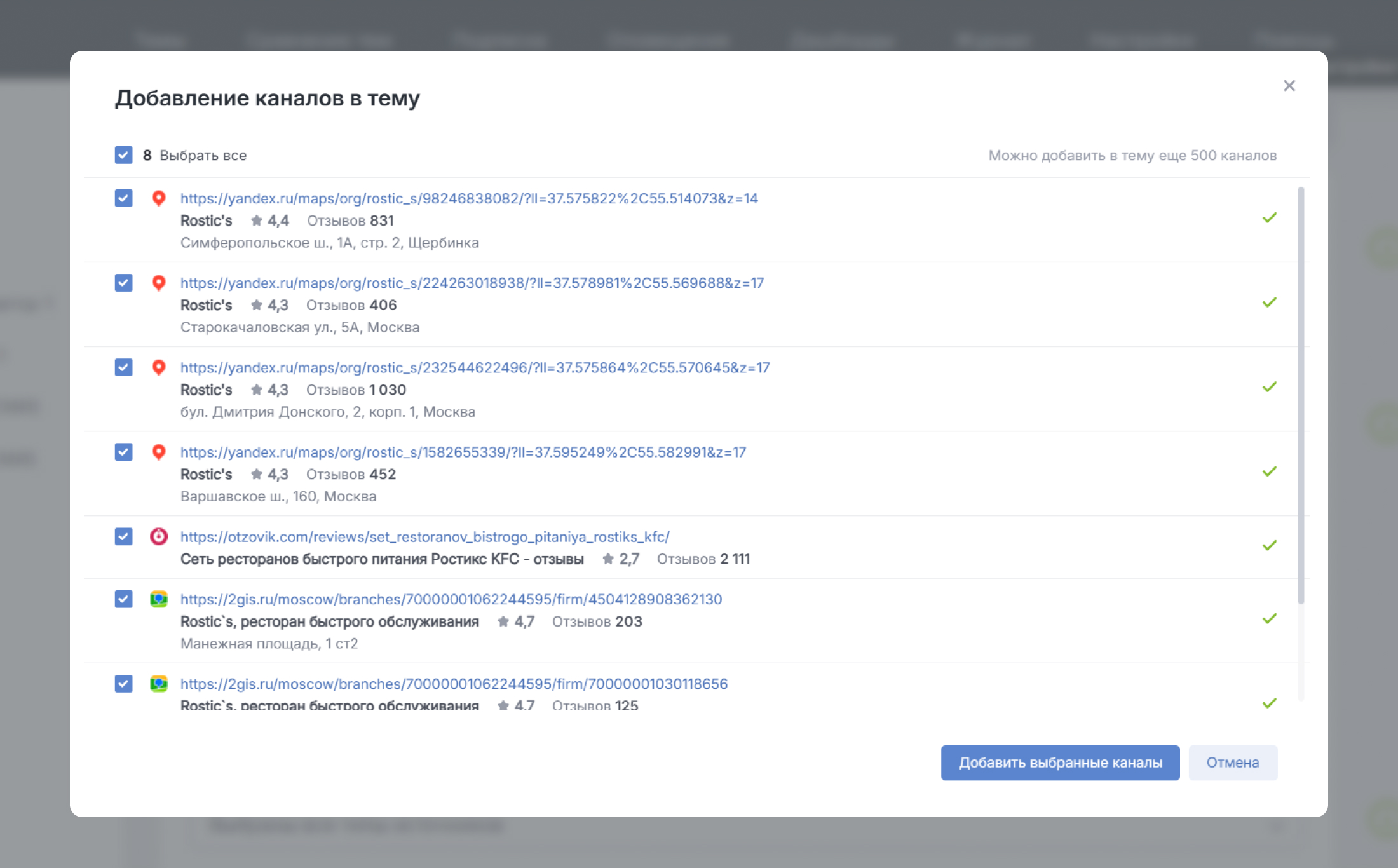Click dialog title 'Добавление каналов в тему'

(268, 98)
